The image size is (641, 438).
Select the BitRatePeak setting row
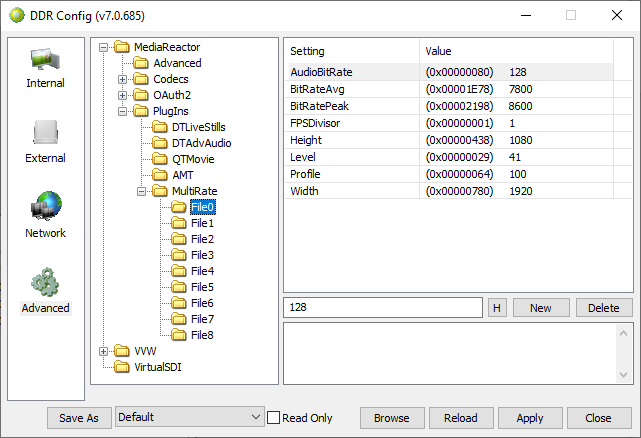click(451, 106)
